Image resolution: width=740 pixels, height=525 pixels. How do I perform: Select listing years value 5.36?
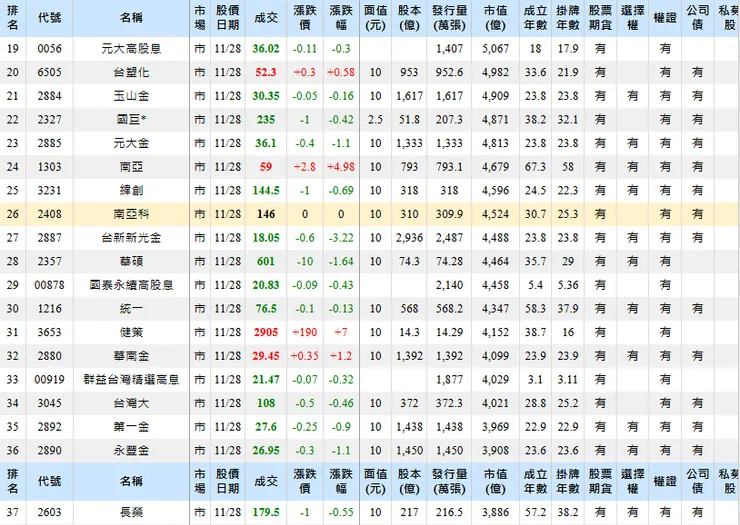pos(567,285)
